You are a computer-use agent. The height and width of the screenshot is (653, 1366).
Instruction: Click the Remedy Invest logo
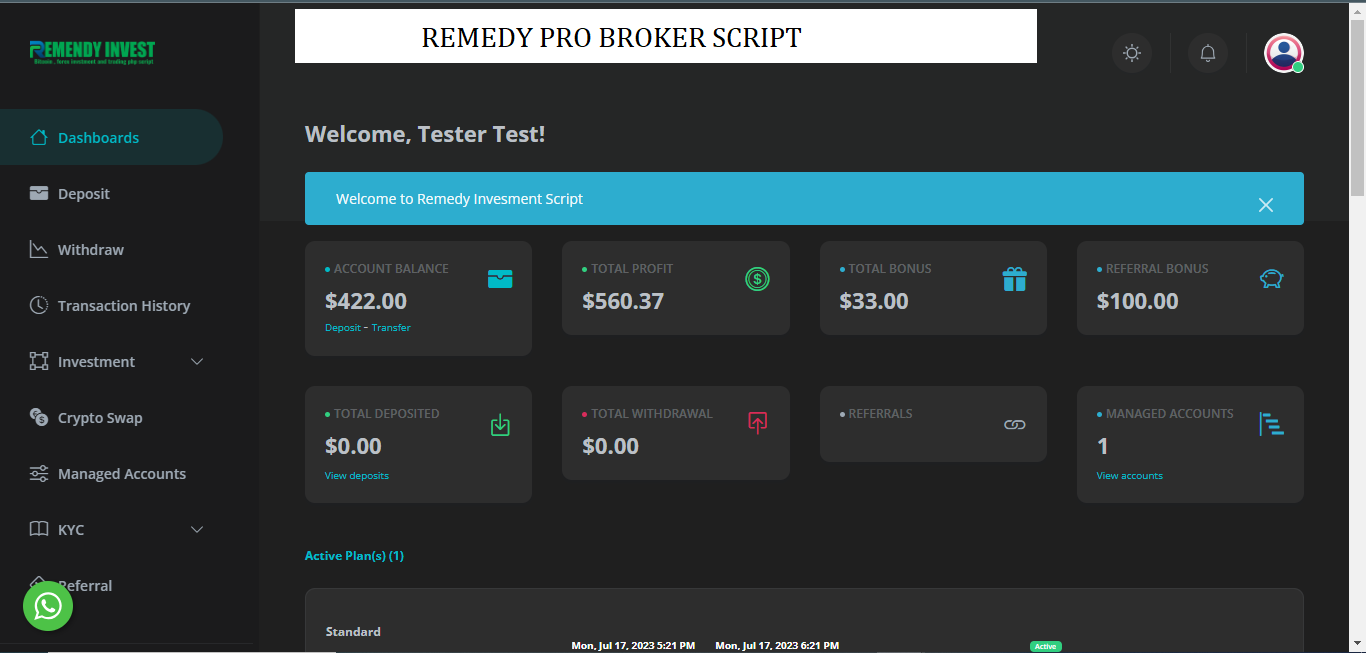pyautogui.click(x=92, y=52)
